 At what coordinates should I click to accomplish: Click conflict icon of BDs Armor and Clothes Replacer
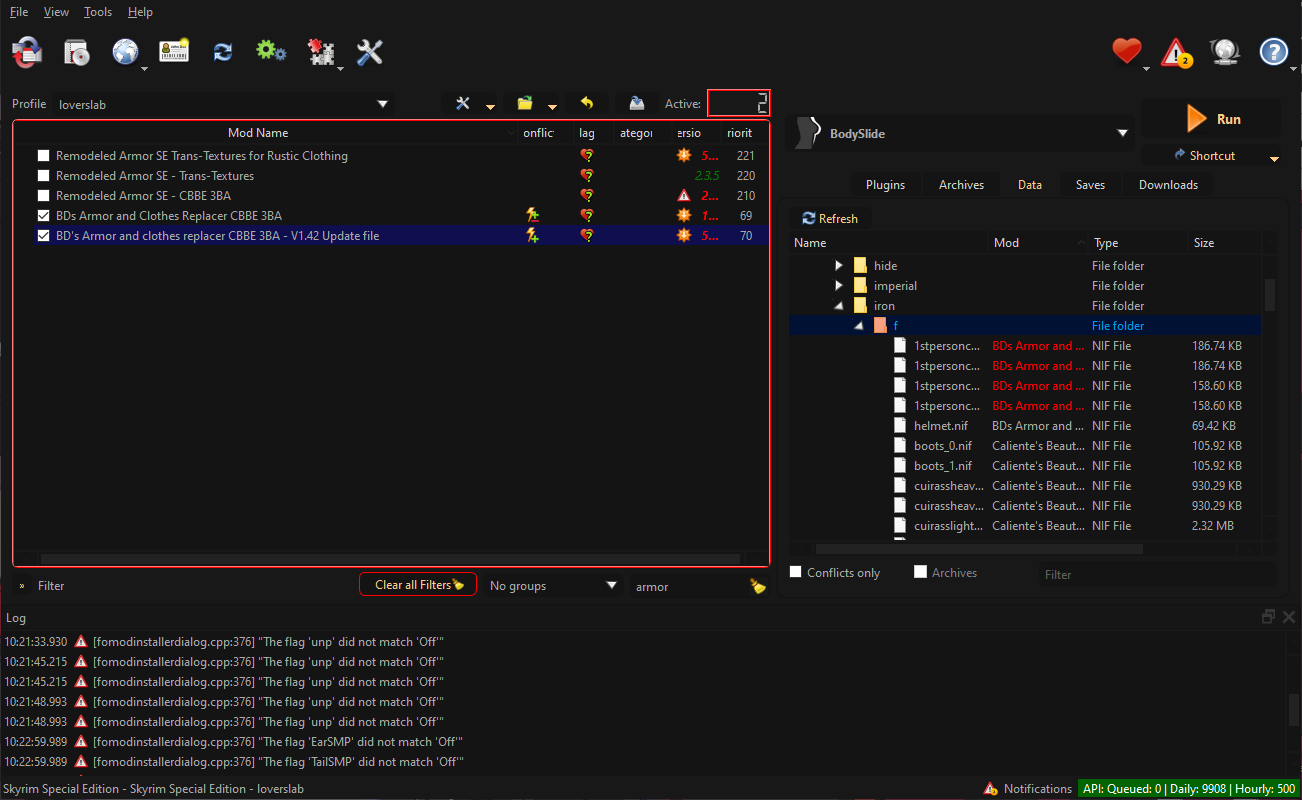click(x=532, y=215)
